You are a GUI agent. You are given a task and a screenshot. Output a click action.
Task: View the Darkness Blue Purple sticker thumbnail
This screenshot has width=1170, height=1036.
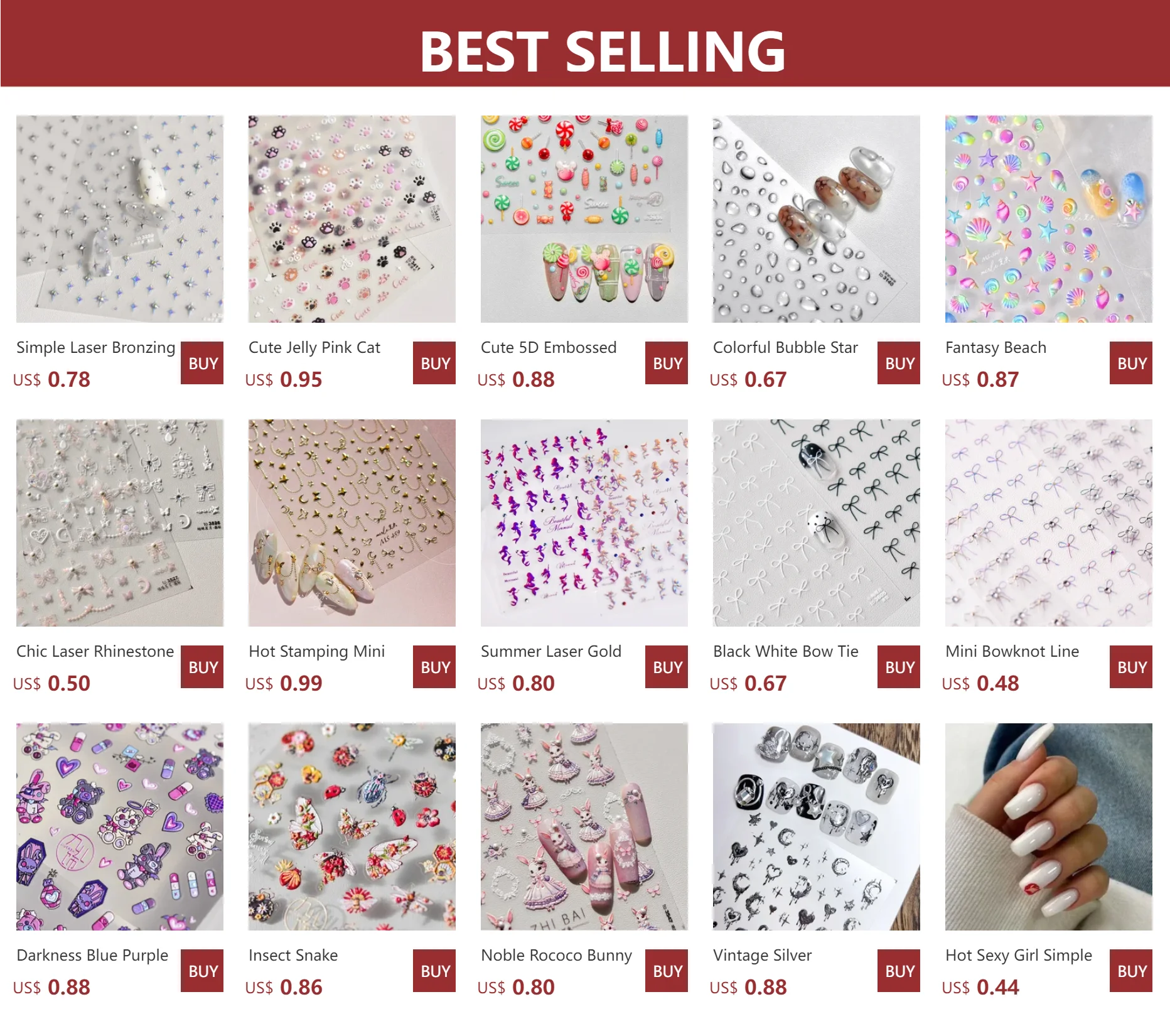click(120, 826)
